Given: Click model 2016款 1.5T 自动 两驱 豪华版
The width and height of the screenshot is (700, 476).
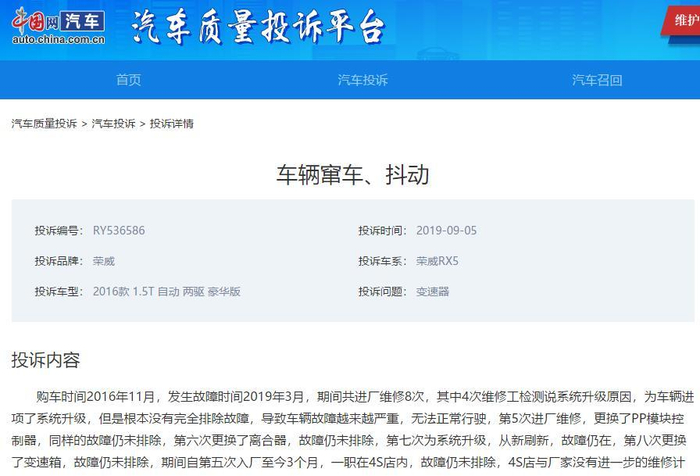Looking at the screenshot, I should 167,292.
